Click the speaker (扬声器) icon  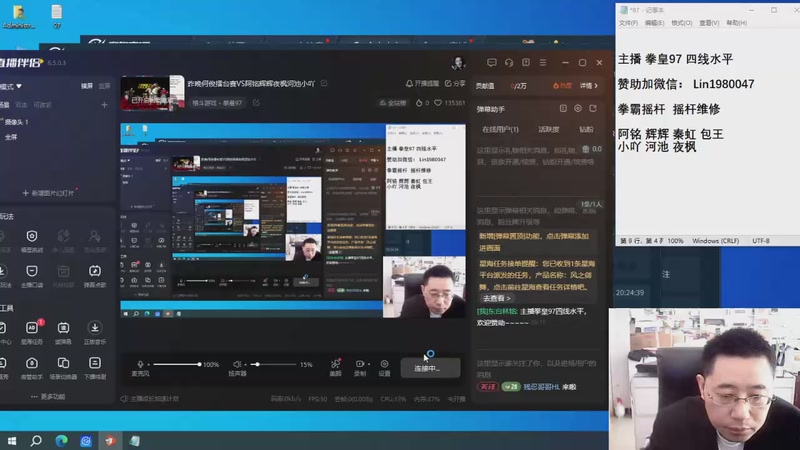(237, 364)
